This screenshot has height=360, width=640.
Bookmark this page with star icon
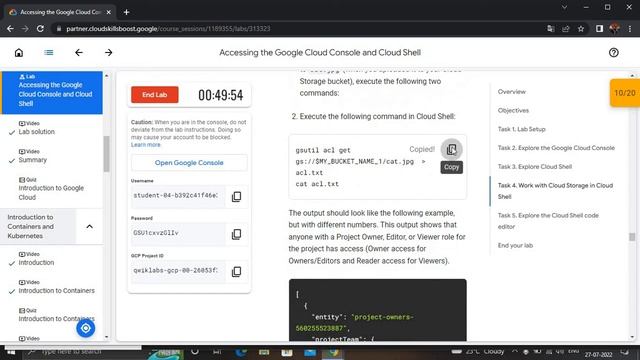coord(581,29)
